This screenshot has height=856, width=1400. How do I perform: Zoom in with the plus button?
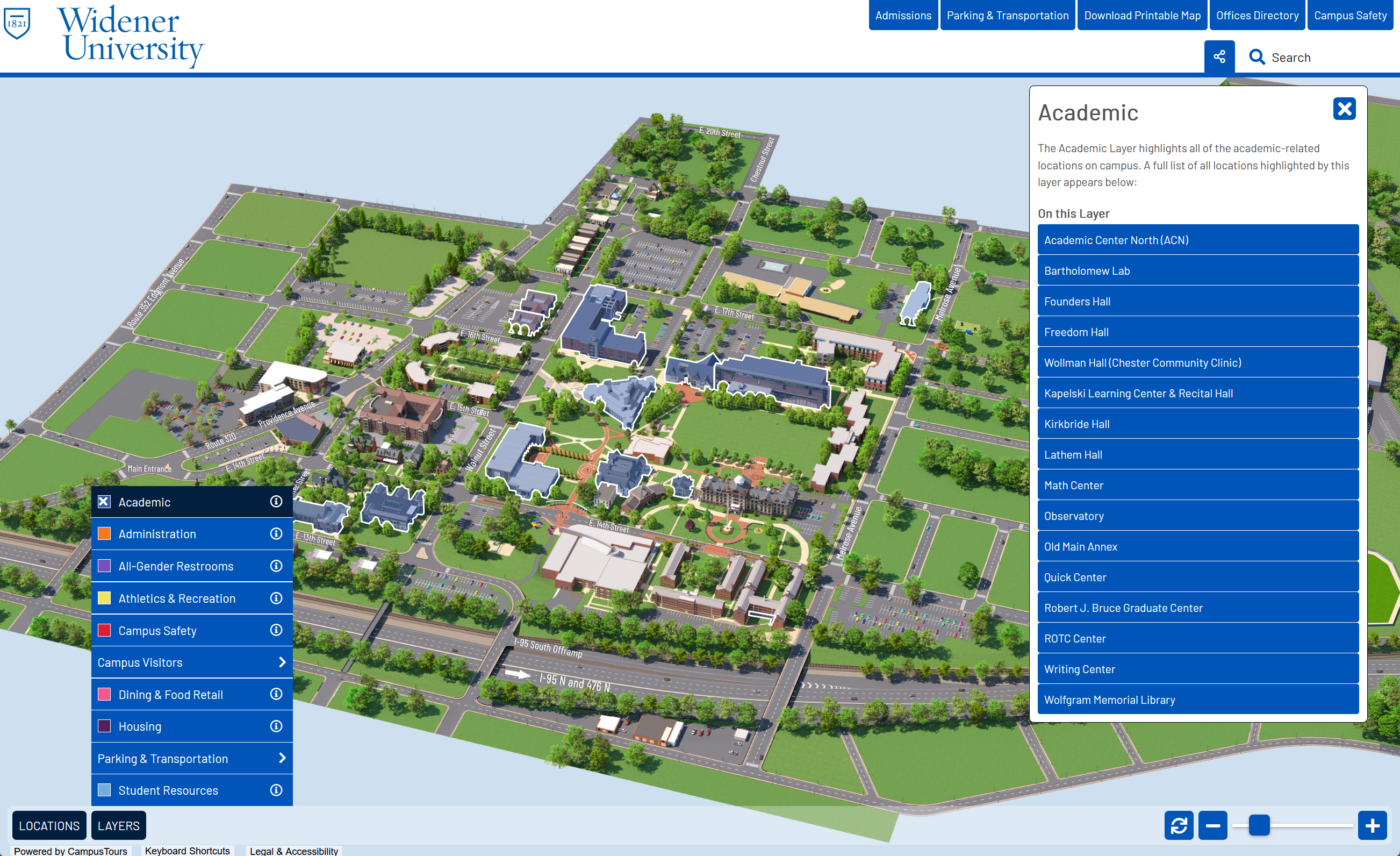(x=1372, y=825)
